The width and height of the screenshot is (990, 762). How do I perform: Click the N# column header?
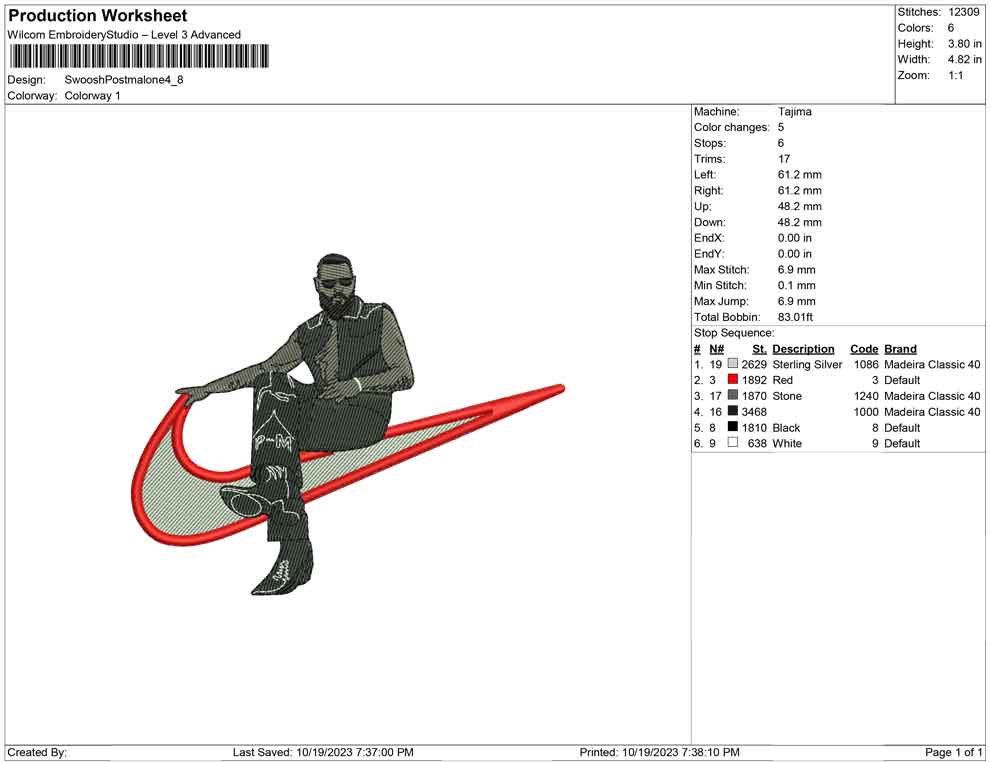coord(716,349)
